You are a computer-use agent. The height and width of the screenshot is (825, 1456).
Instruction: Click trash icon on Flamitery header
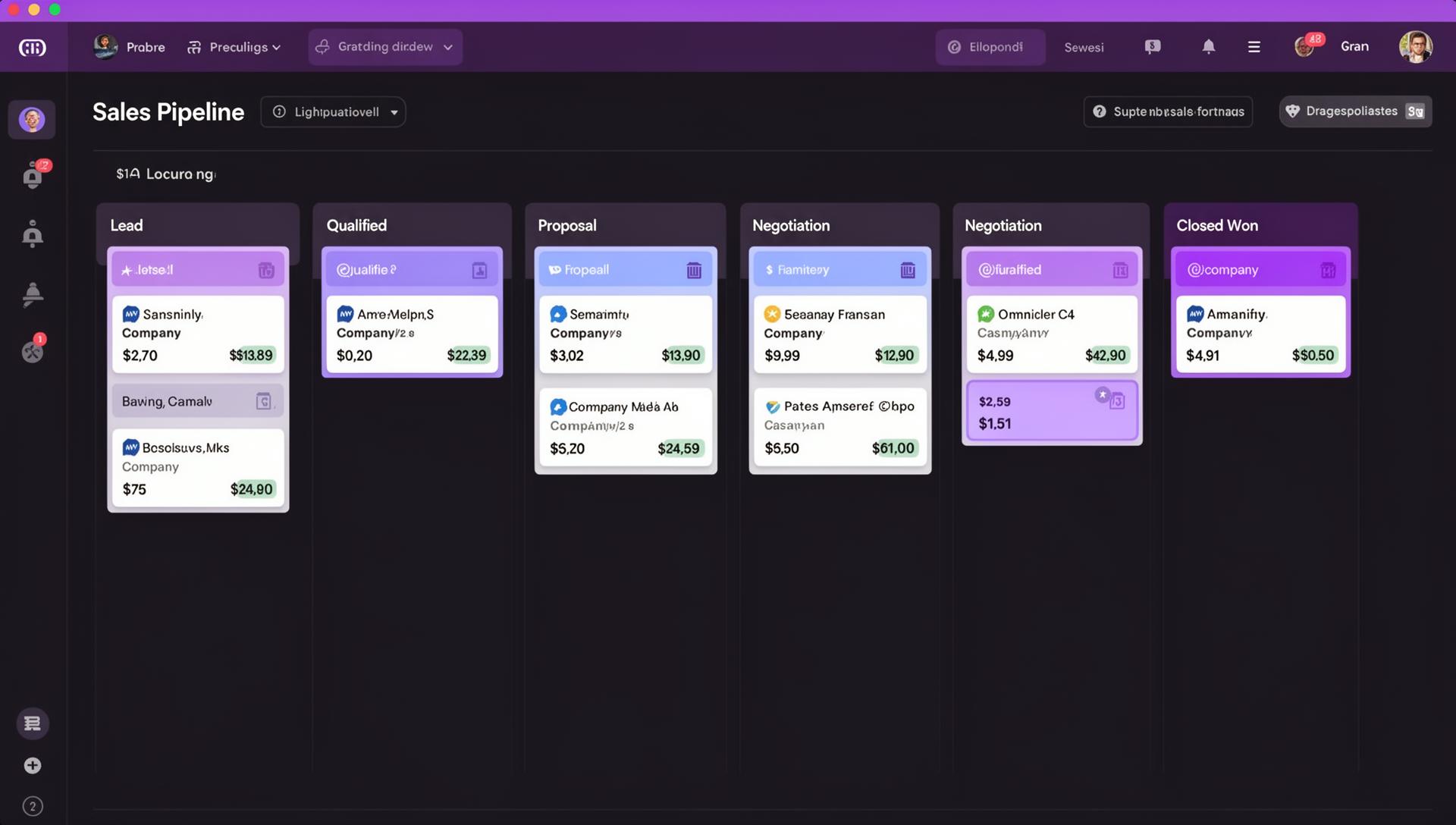[x=908, y=271]
